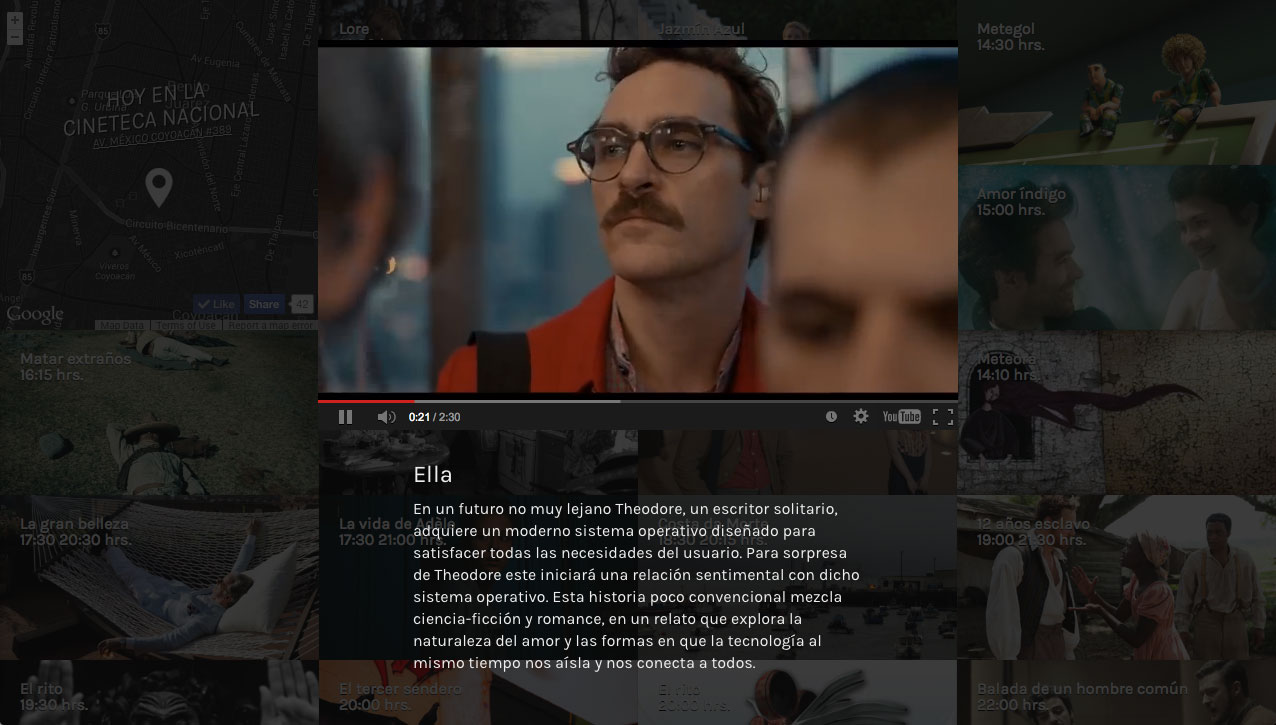Click the Report a map error link
The height and width of the screenshot is (725, 1276).
(270, 326)
